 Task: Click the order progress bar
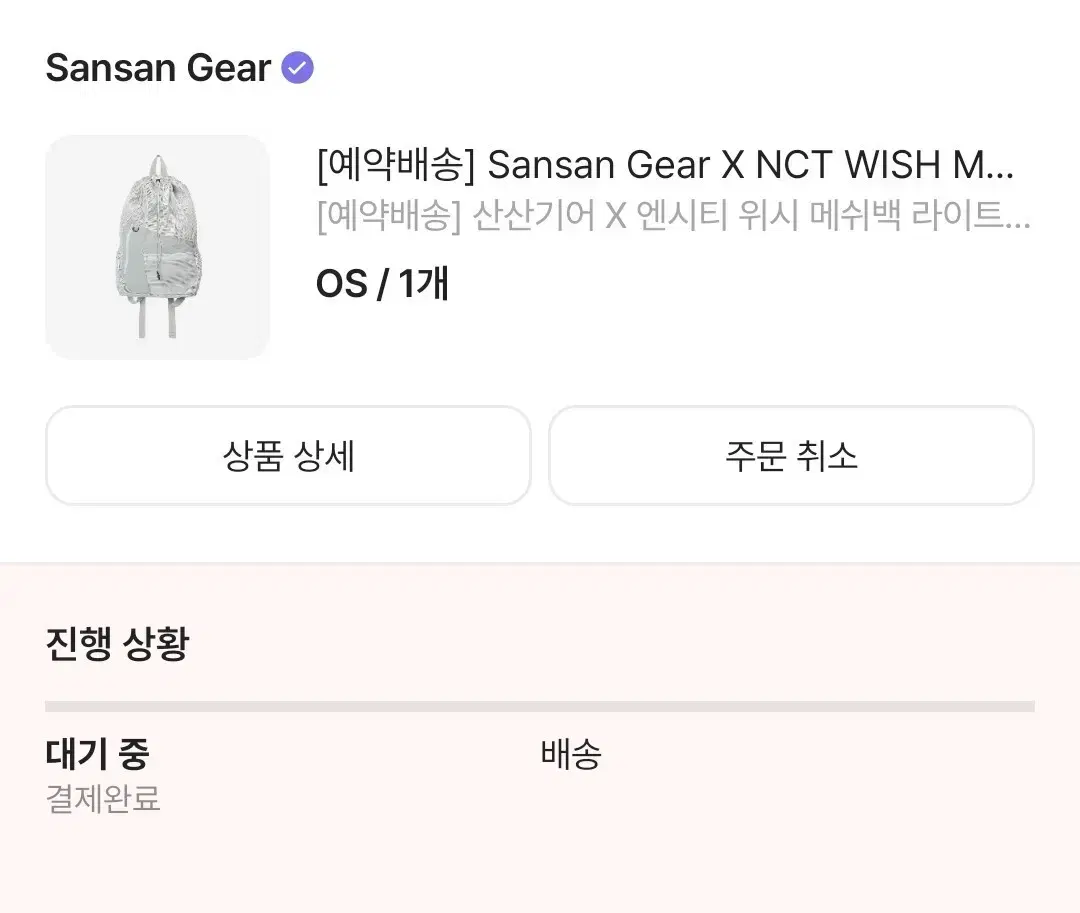[x=540, y=703]
